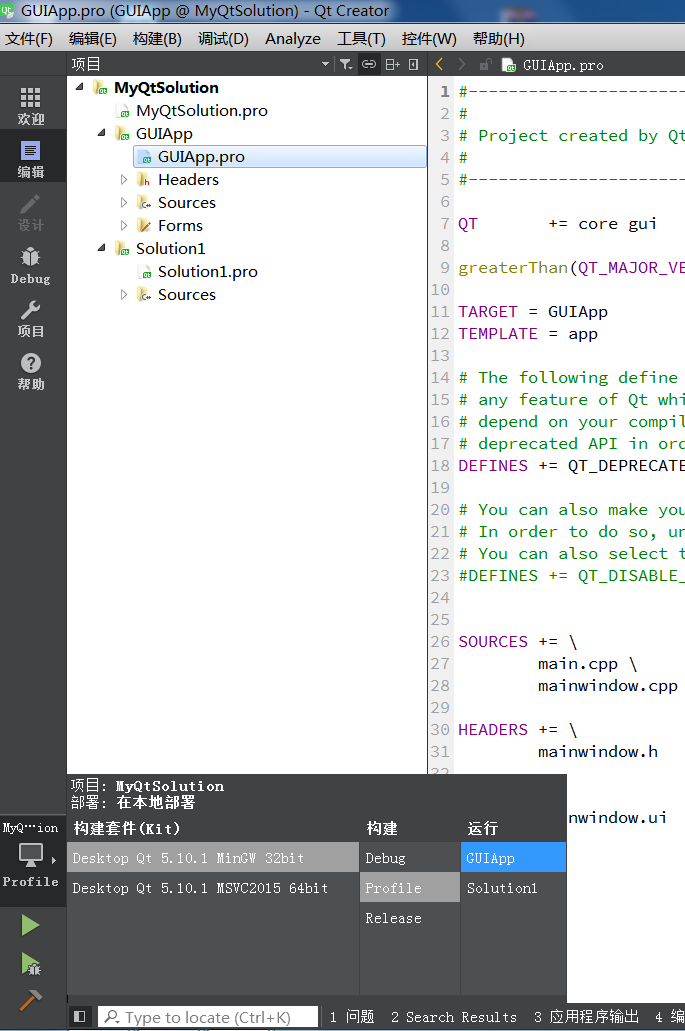Choose Desktop Qt 5.10.1 MinGW 32bit kit
This screenshot has width=685, height=1031.
pos(212,857)
